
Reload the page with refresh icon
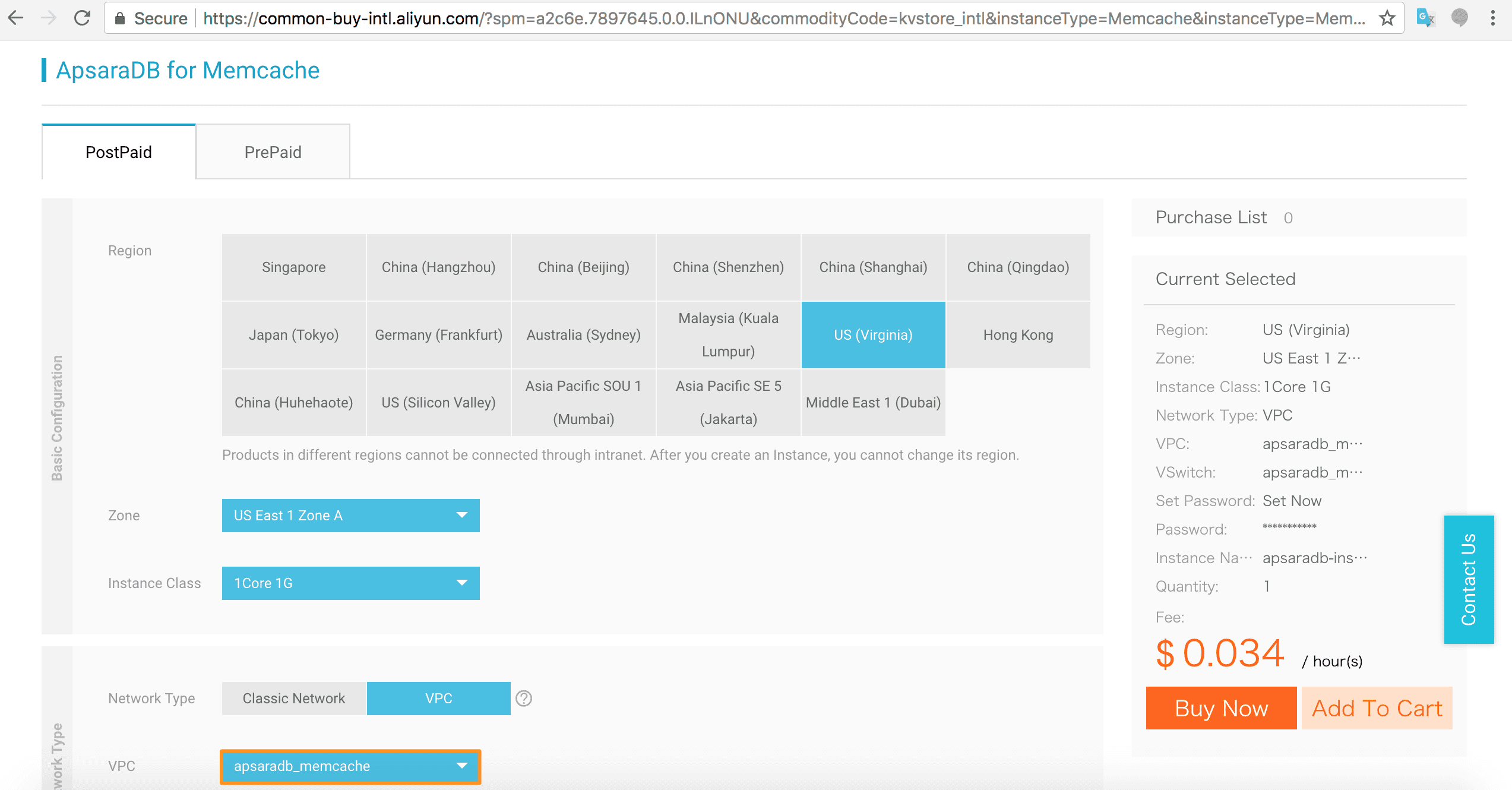[82, 18]
